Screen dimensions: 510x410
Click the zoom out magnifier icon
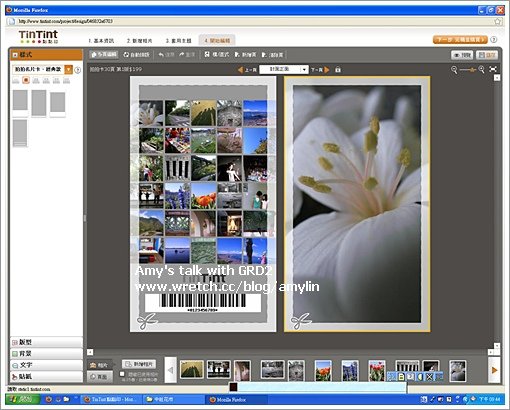454,70
